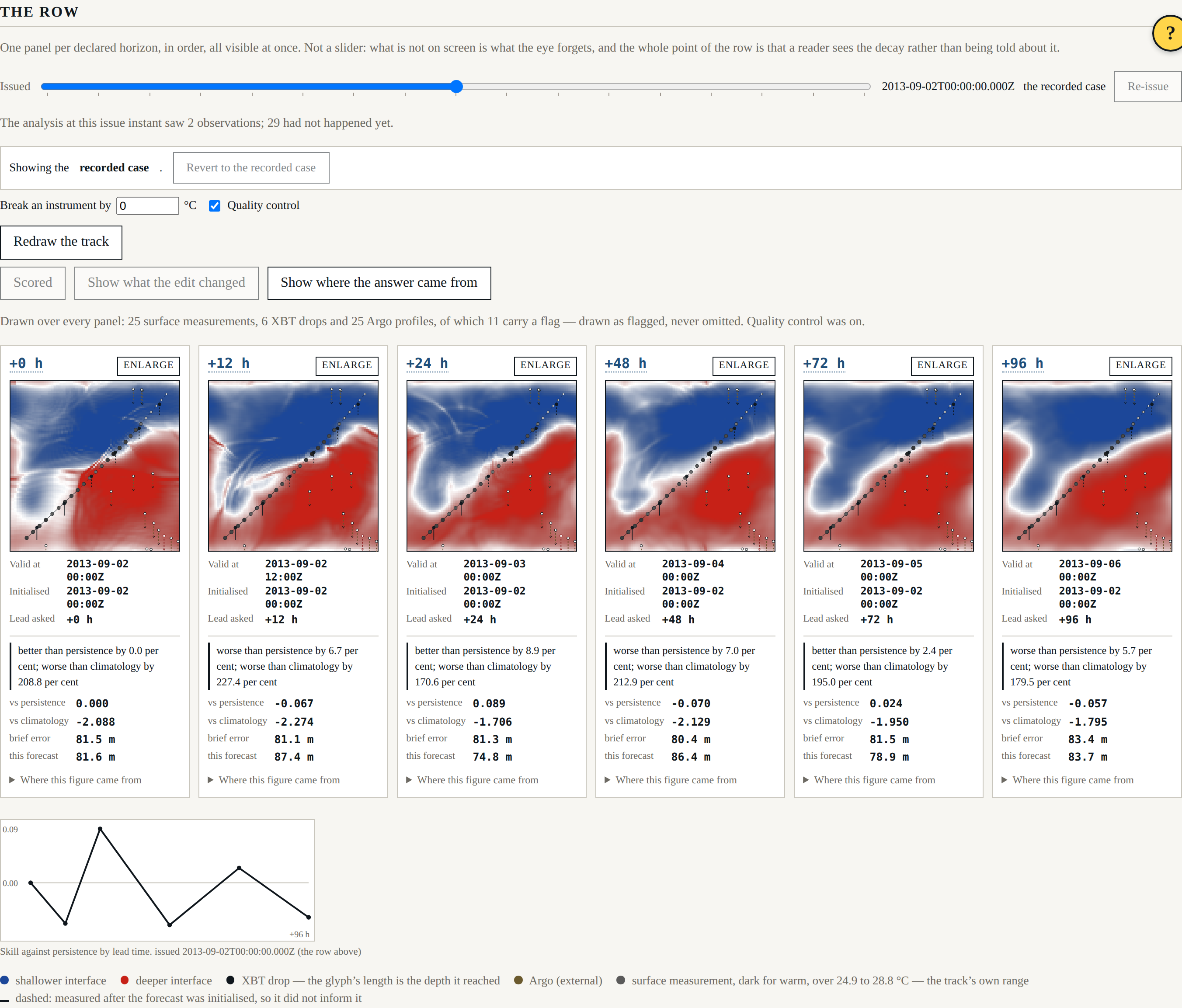
Task: Enlarge the +24 h forecast panel
Action: pos(546,365)
